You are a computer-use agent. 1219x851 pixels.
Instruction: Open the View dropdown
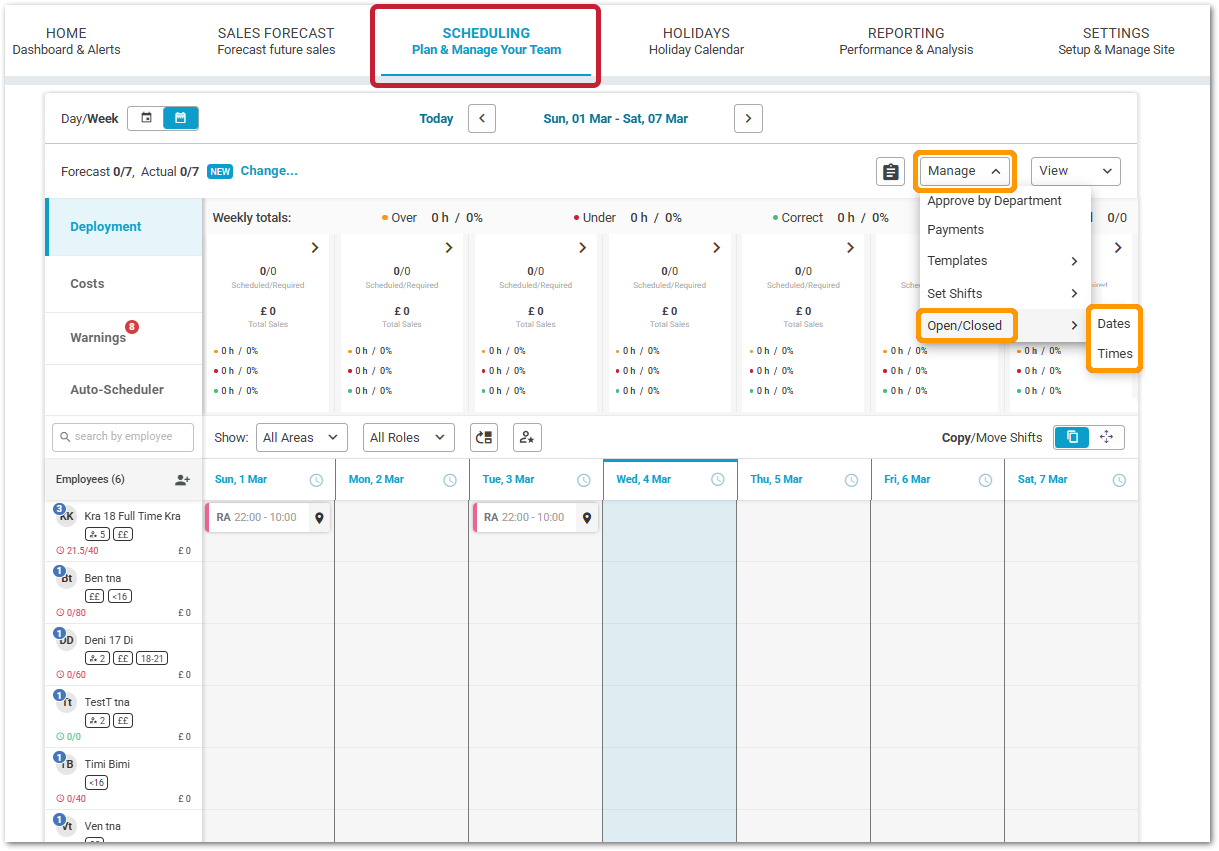(x=1075, y=171)
